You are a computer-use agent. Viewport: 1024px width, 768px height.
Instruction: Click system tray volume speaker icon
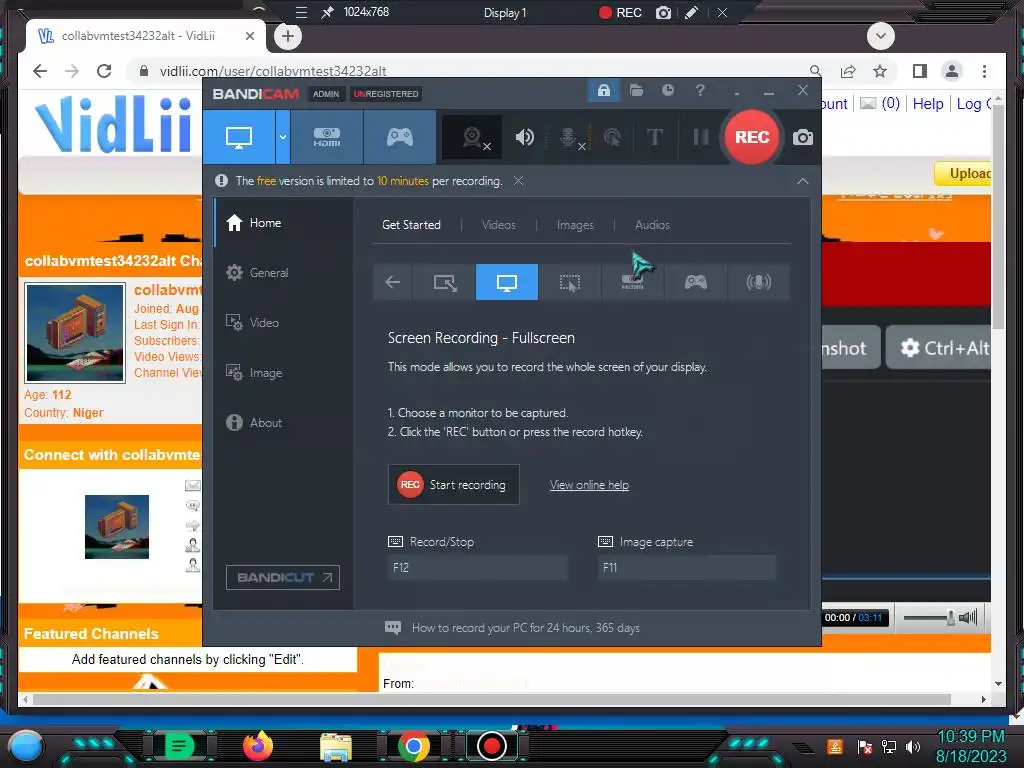click(913, 746)
